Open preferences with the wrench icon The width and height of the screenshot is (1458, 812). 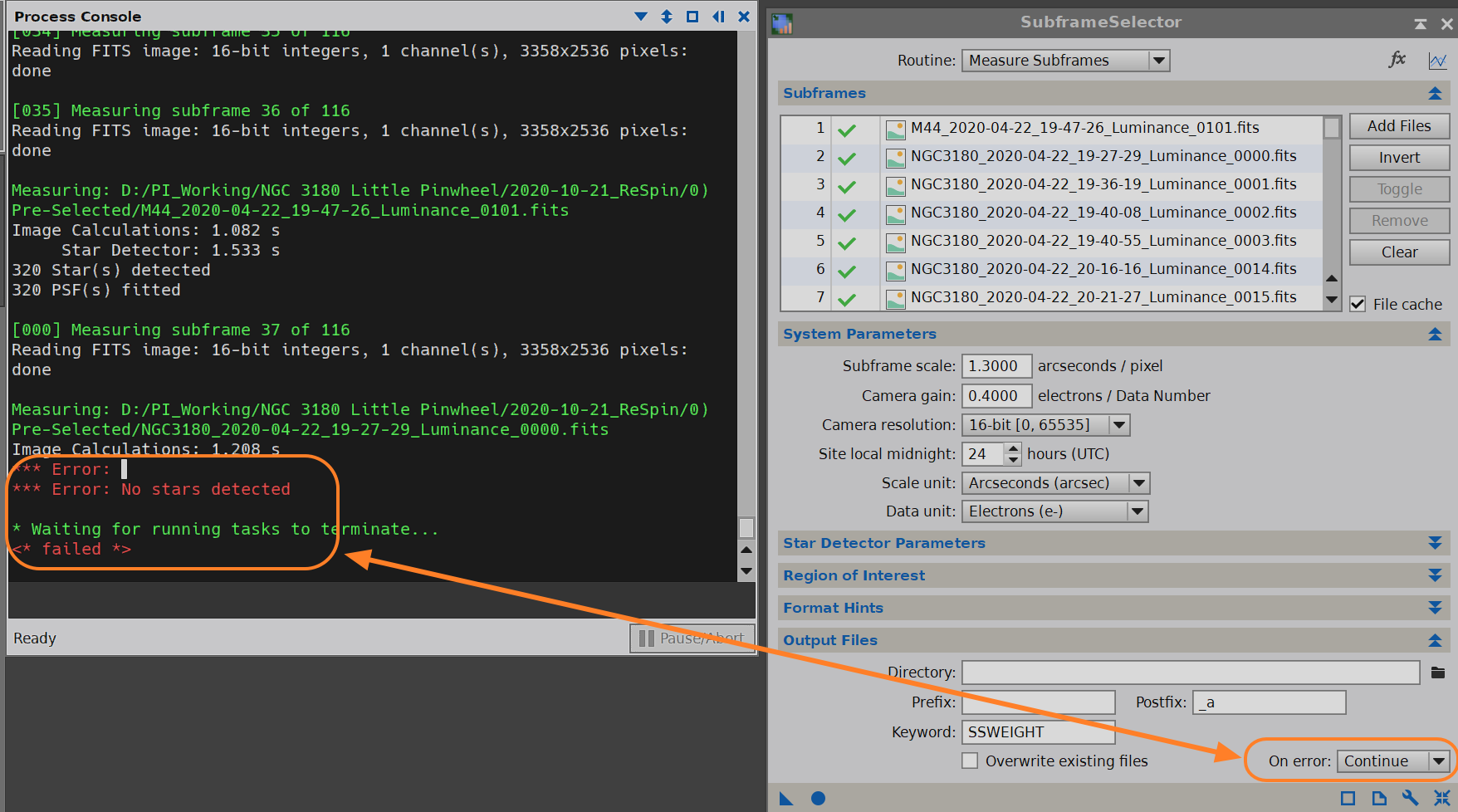click(x=1410, y=798)
